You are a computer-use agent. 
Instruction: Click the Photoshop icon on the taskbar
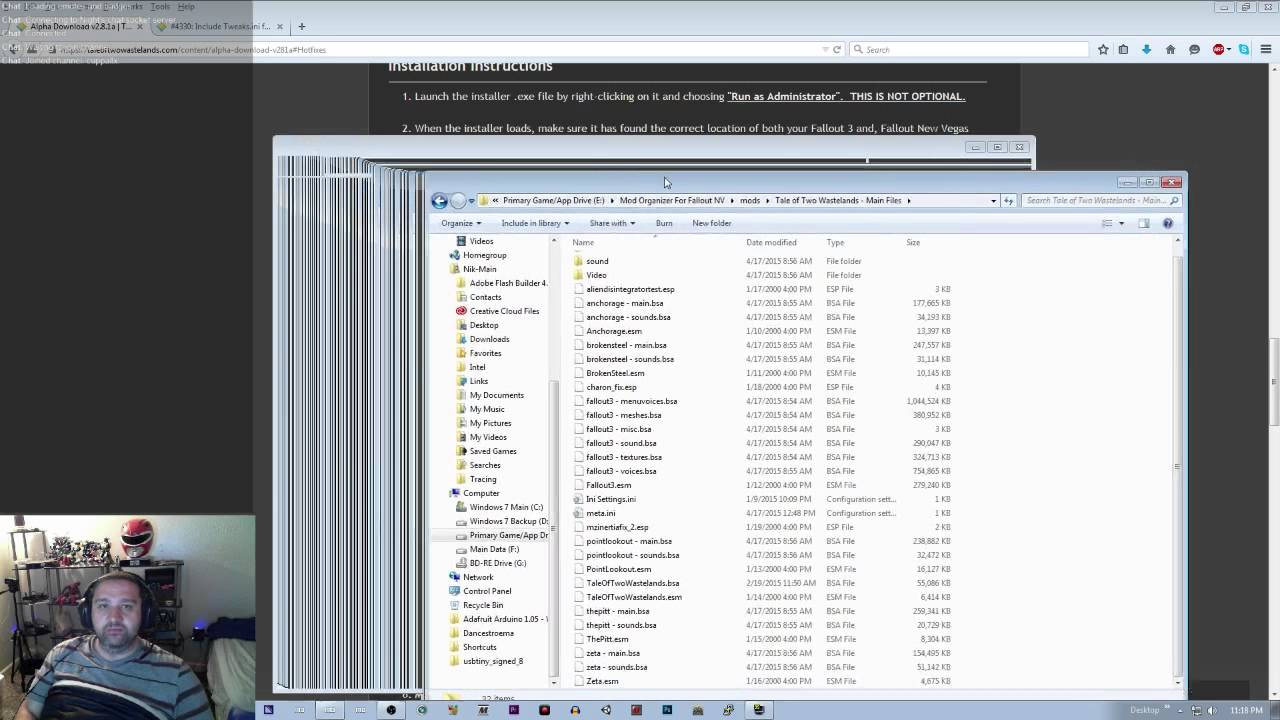(x=667, y=710)
